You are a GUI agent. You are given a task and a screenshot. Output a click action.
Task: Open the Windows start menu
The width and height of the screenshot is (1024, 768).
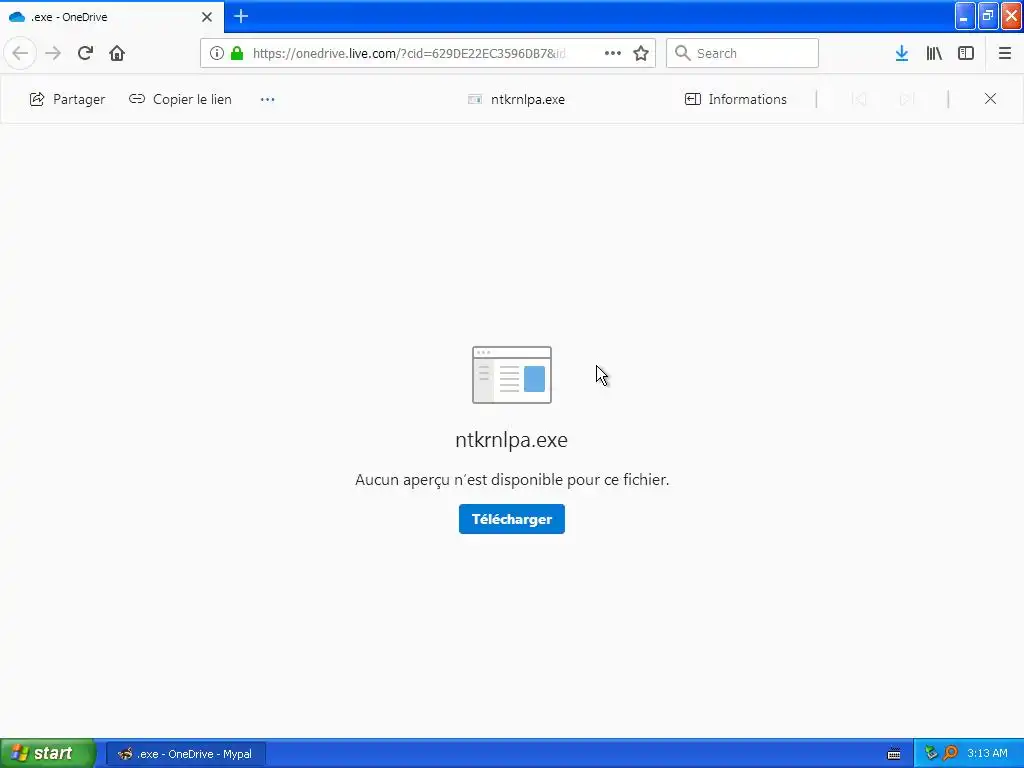pos(48,754)
